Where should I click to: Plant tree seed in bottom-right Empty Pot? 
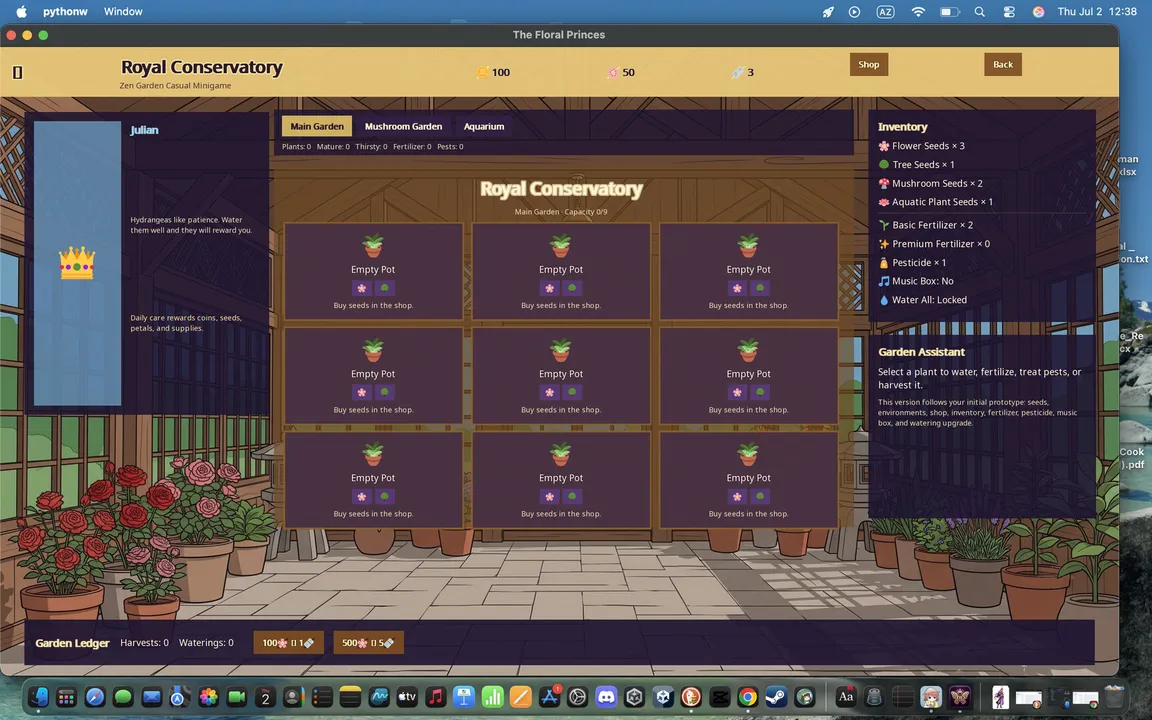click(x=760, y=497)
